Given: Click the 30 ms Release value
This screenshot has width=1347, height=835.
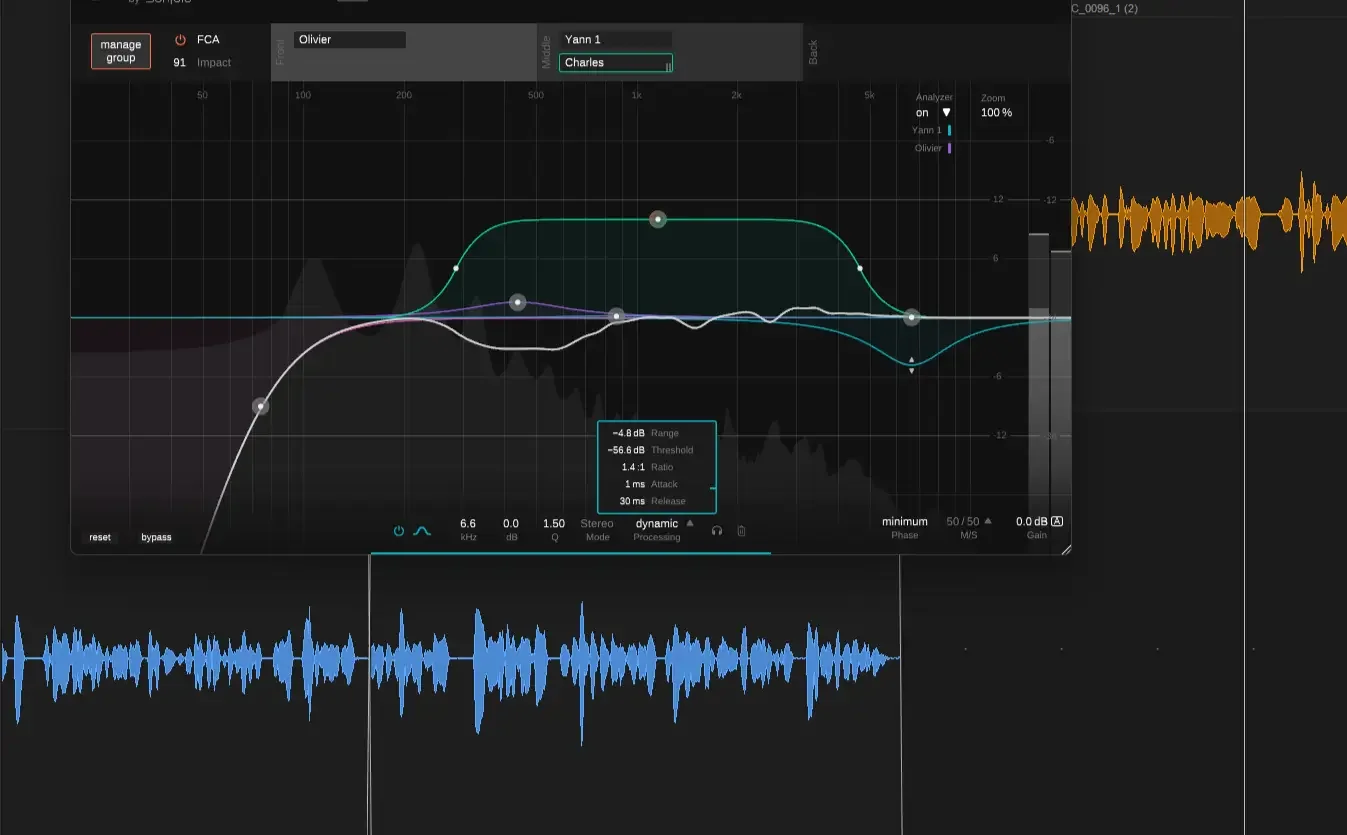Looking at the screenshot, I should pos(632,501).
